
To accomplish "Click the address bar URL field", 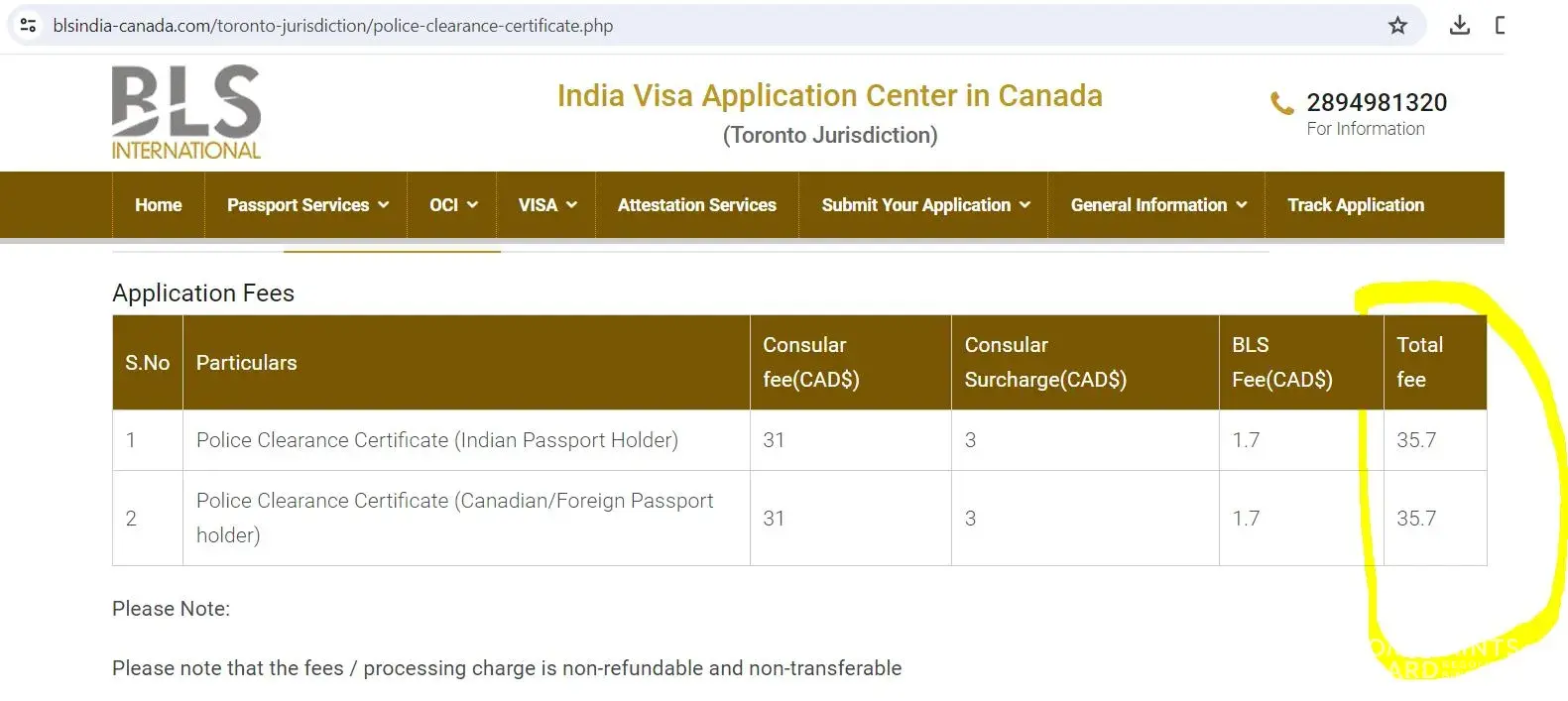I will (333, 26).
